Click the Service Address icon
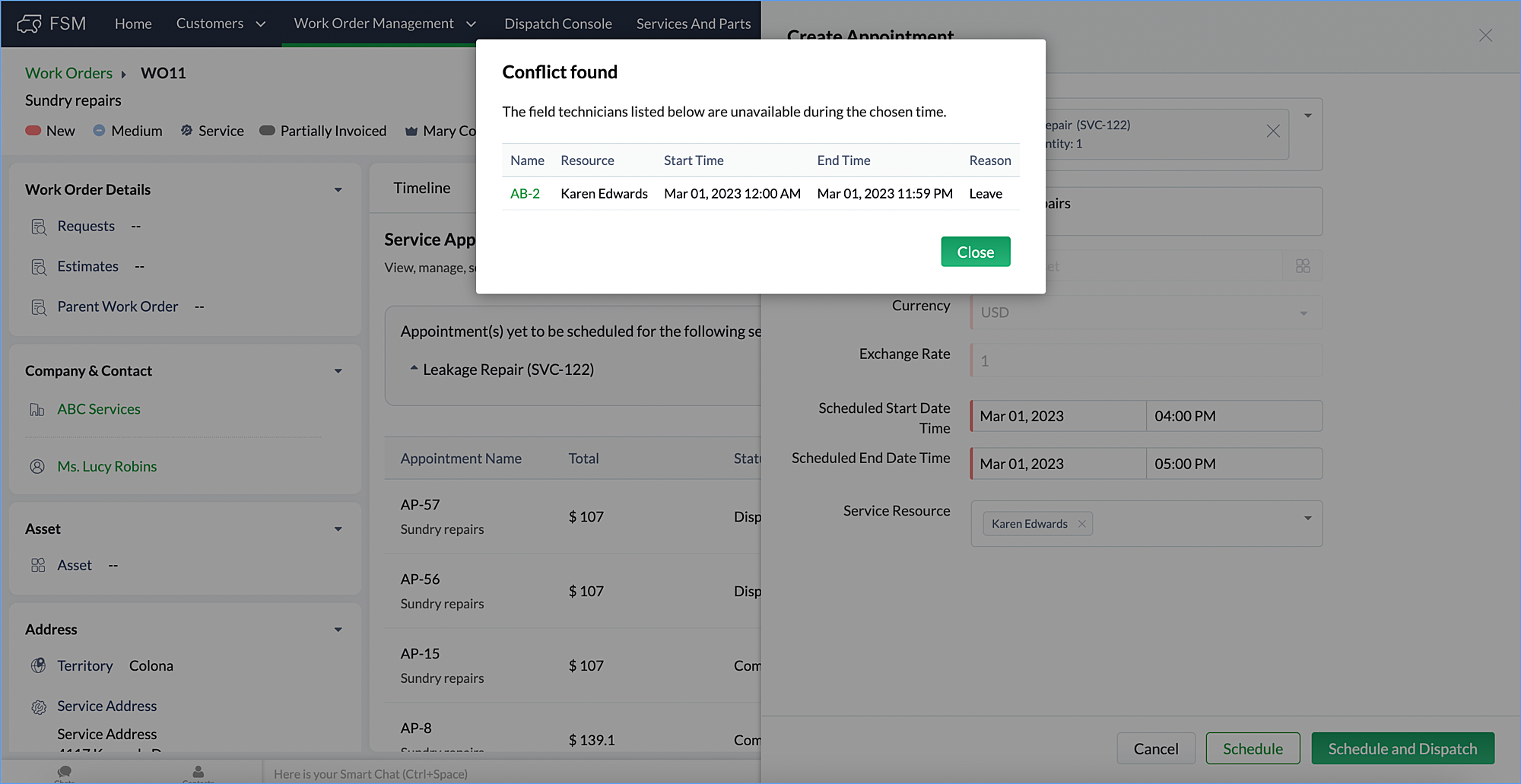The image size is (1521, 784). pos(39,706)
